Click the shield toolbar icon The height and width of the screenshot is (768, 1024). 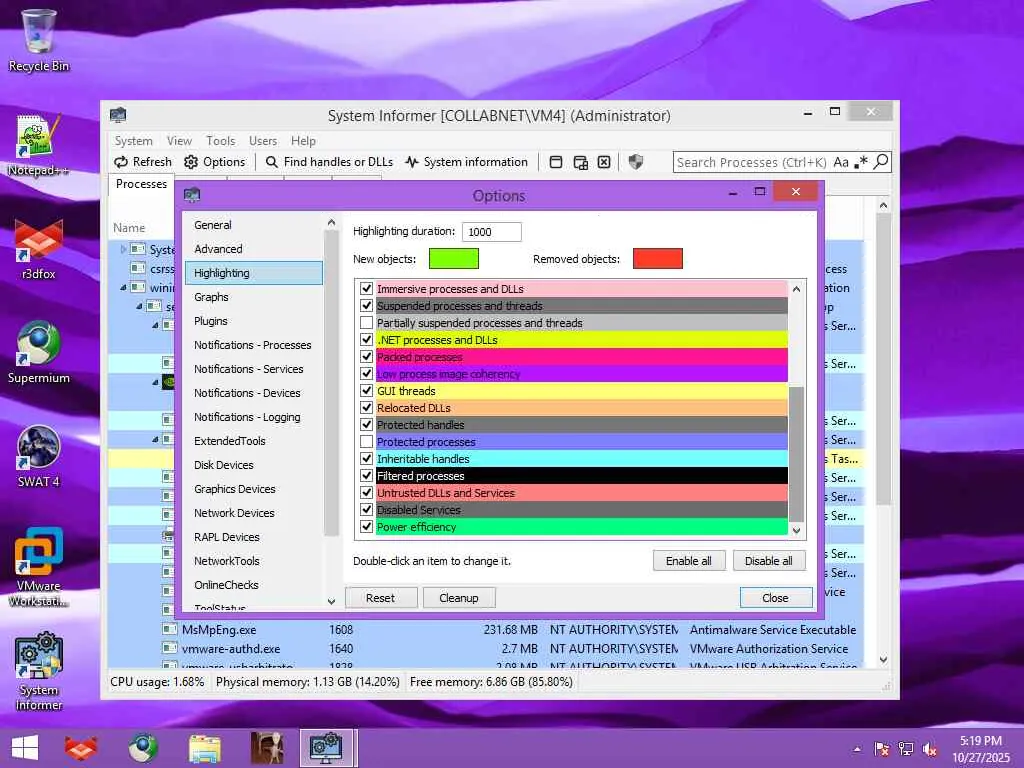[x=635, y=162]
